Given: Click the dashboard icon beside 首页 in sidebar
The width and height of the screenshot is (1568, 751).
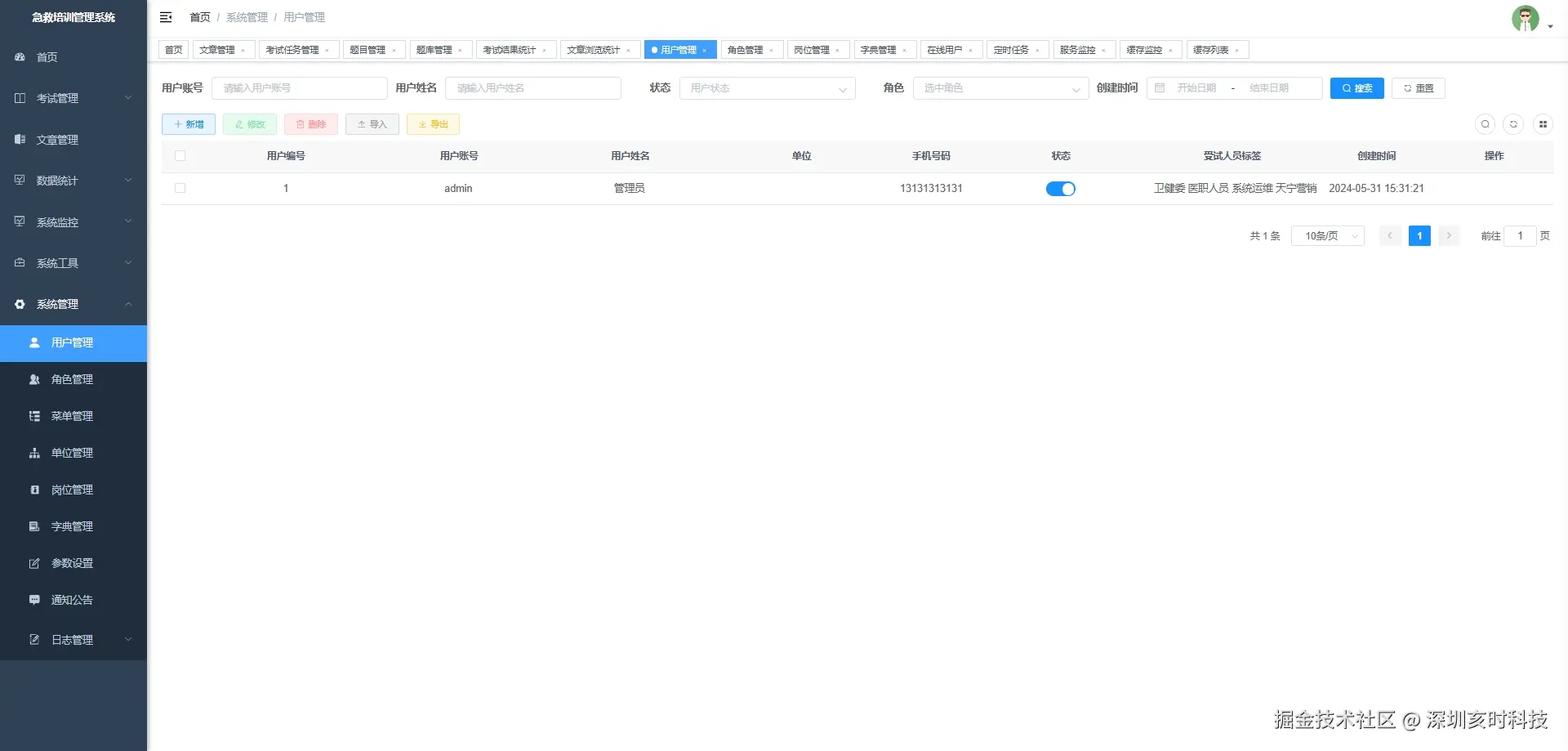Looking at the screenshot, I should [x=20, y=57].
